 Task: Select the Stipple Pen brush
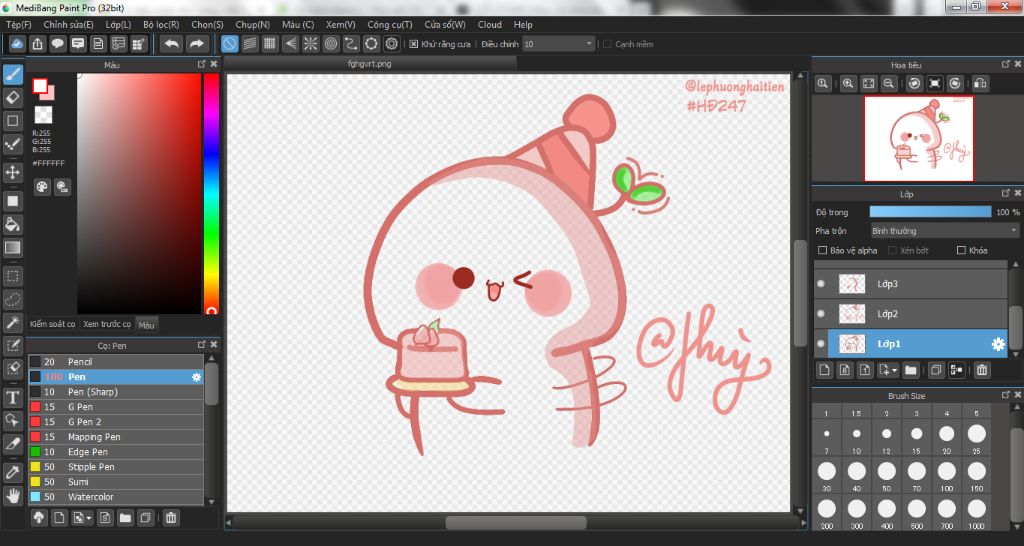click(116, 467)
